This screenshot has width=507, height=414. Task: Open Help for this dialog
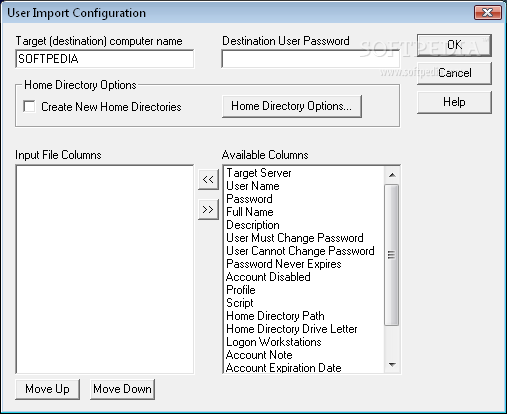click(454, 102)
